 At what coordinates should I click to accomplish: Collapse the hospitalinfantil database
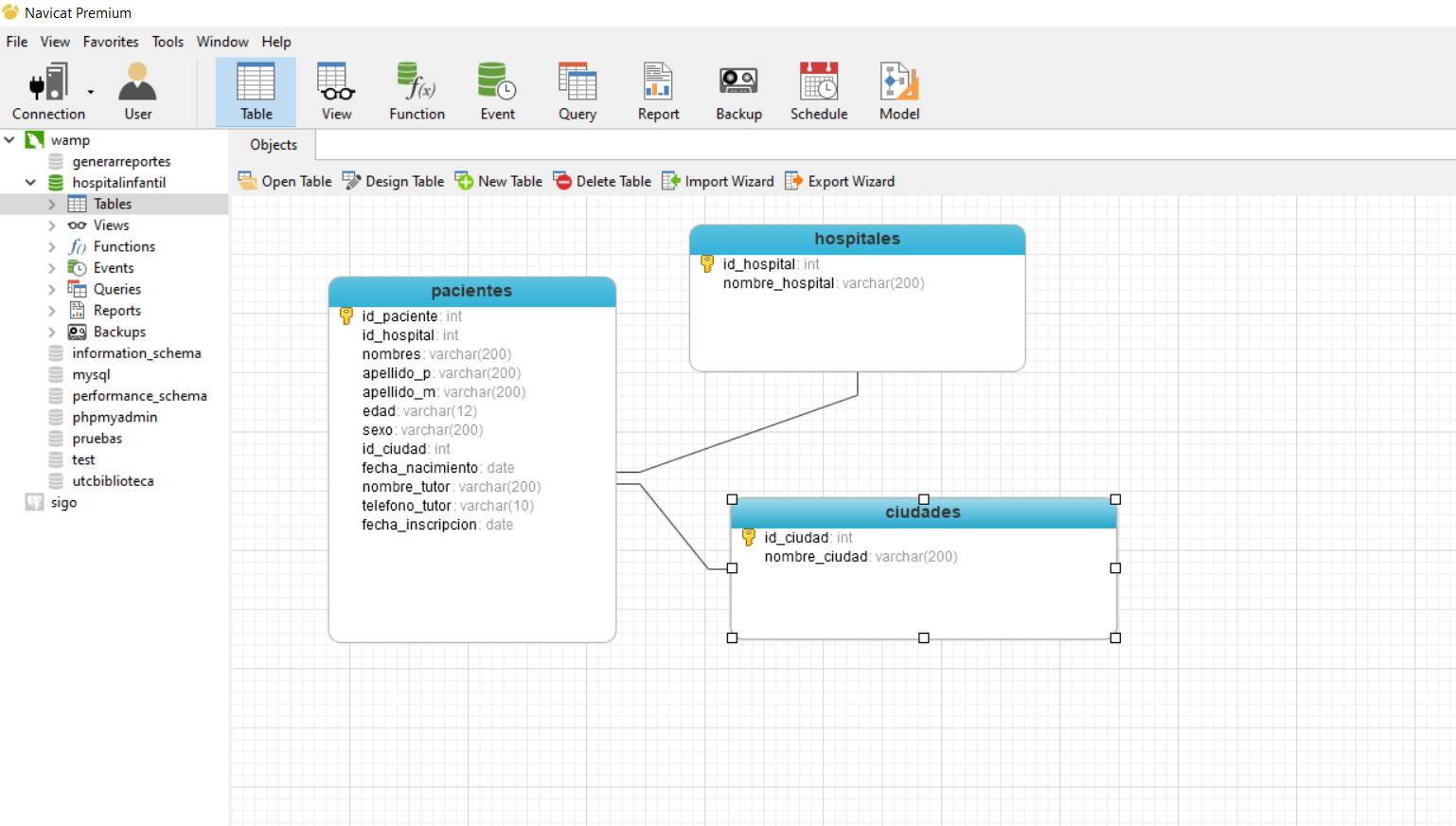pos(30,182)
